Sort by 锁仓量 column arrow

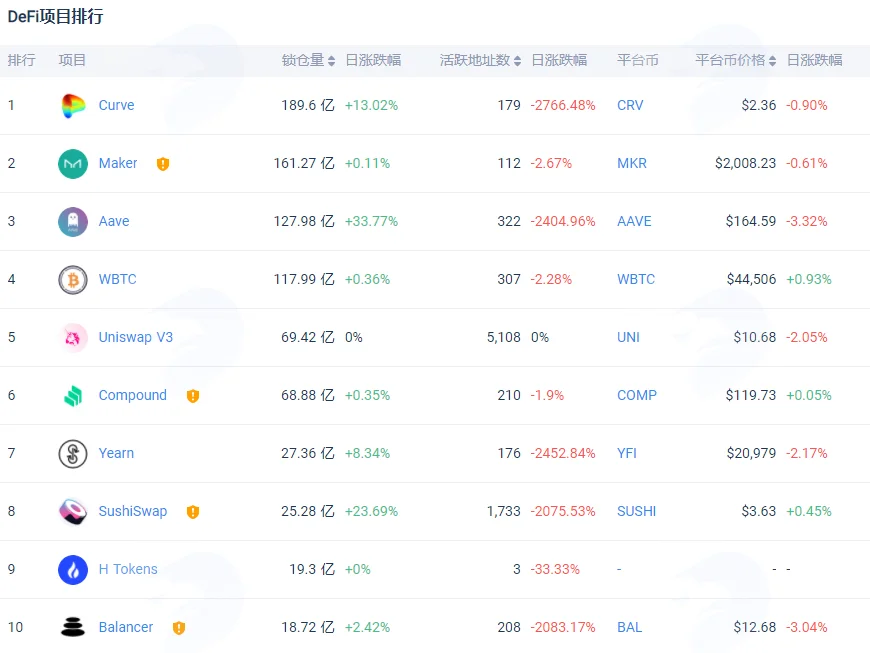pyautogui.click(x=331, y=60)
